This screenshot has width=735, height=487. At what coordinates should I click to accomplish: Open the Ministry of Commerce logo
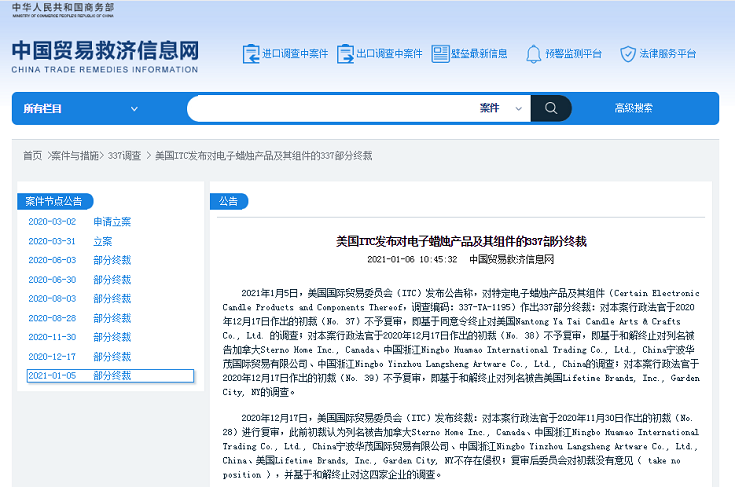tap(63, 10)
